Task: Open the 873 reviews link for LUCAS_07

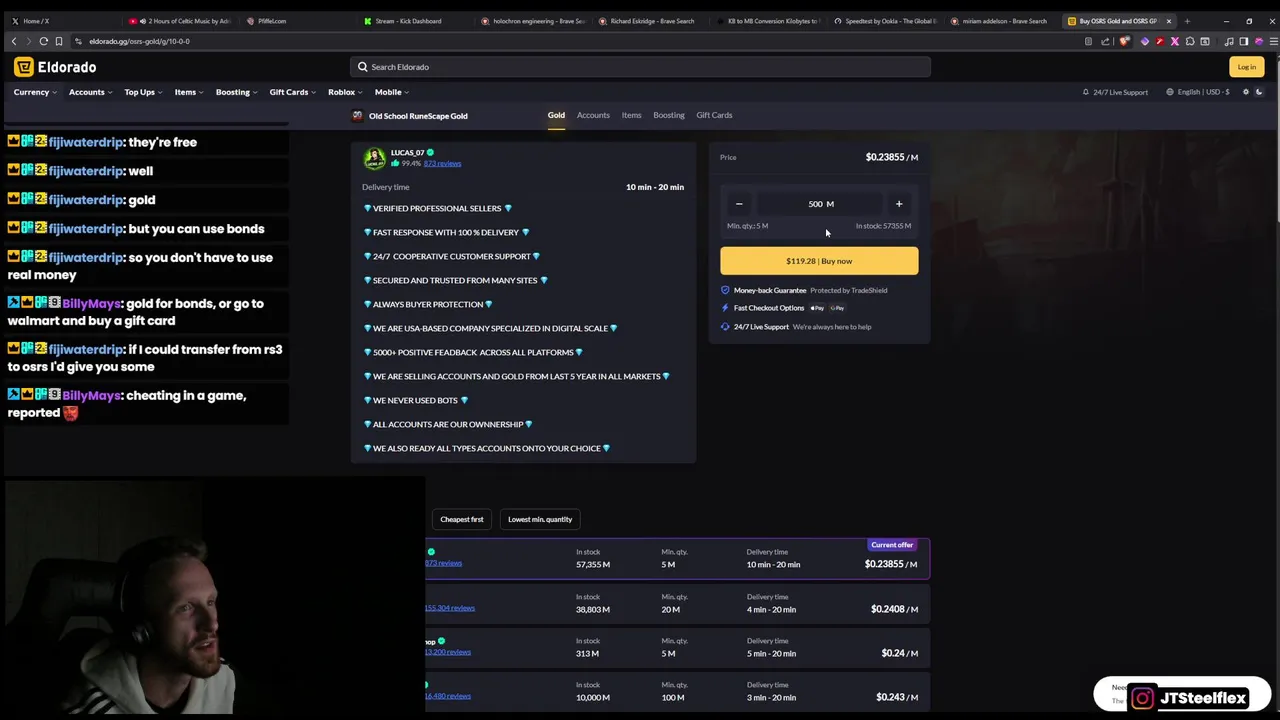Action: [x=442, y=164]
